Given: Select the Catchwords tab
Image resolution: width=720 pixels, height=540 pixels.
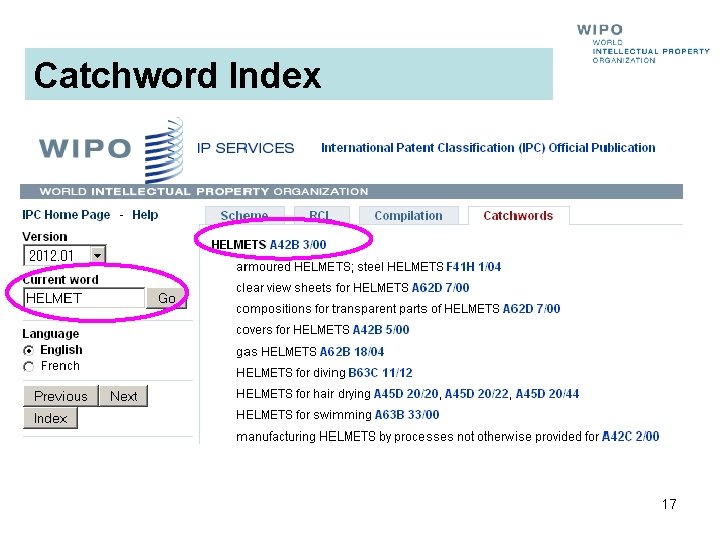Looking at the screenshot, I should tap(518, 215).
